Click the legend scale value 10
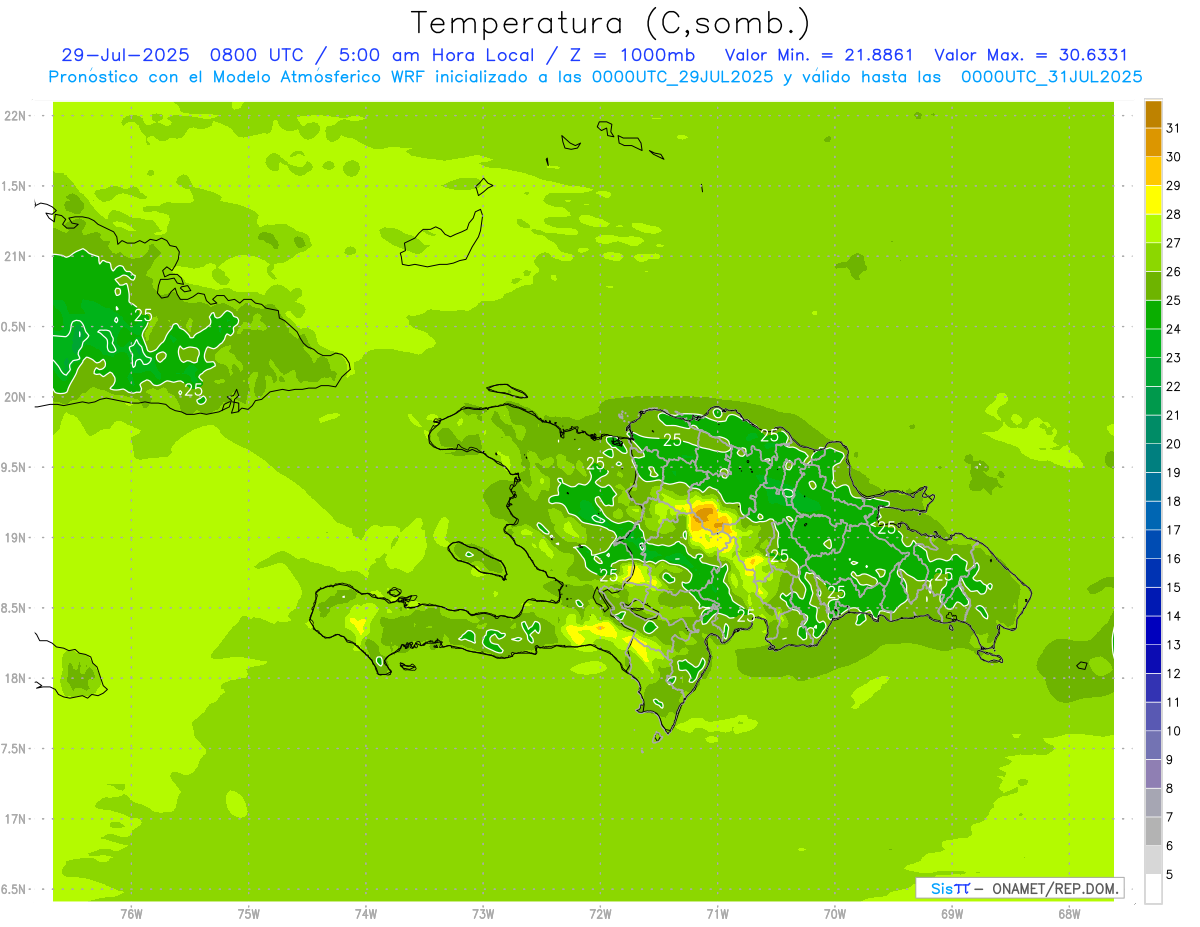This screenshot has width=1200, height=927. coord(1174,731)
